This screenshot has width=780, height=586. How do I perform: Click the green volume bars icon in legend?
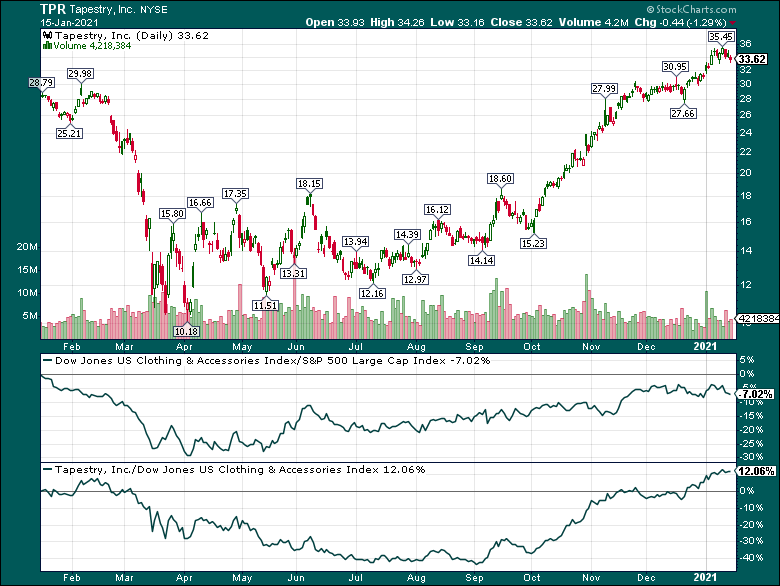[x=48, y=46]
